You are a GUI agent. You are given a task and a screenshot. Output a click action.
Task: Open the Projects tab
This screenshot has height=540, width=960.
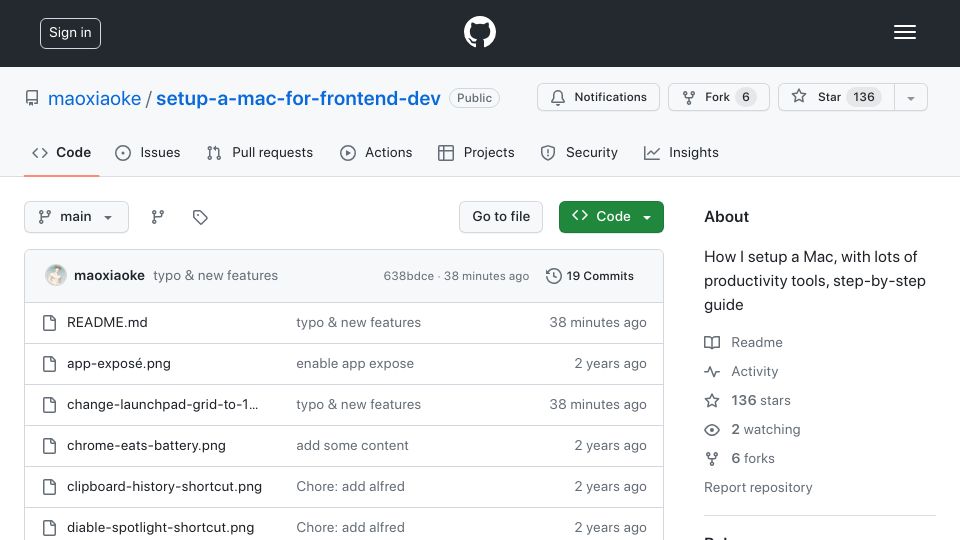tap(476, 152)
